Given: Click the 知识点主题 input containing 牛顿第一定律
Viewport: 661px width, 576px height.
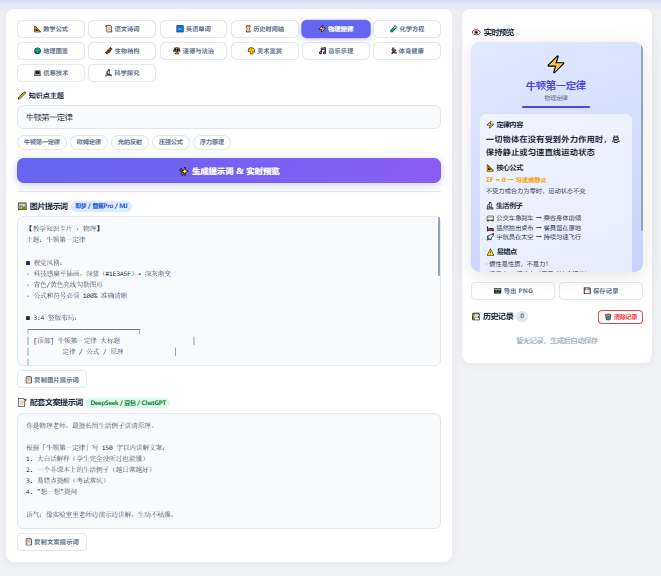Looking at the screenshot, I should [x=229, y=117].
